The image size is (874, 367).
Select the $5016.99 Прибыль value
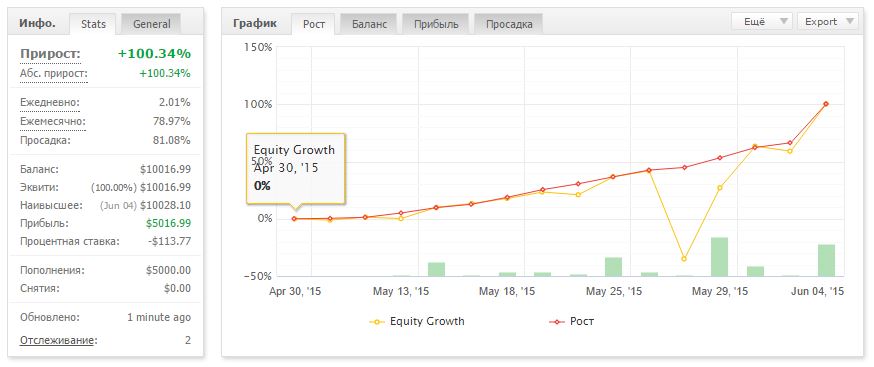click(x=168, y=223)
